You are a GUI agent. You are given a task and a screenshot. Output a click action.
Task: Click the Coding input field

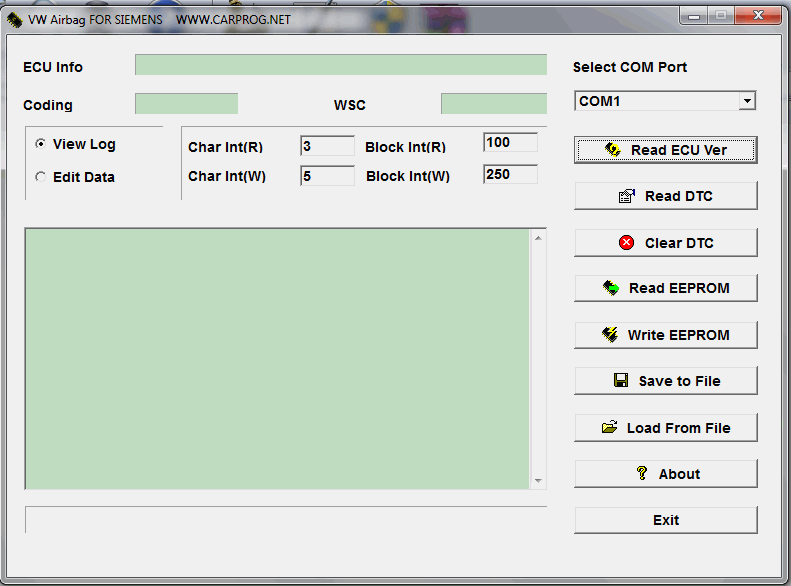pyautogui.click(x=186, y=104)
